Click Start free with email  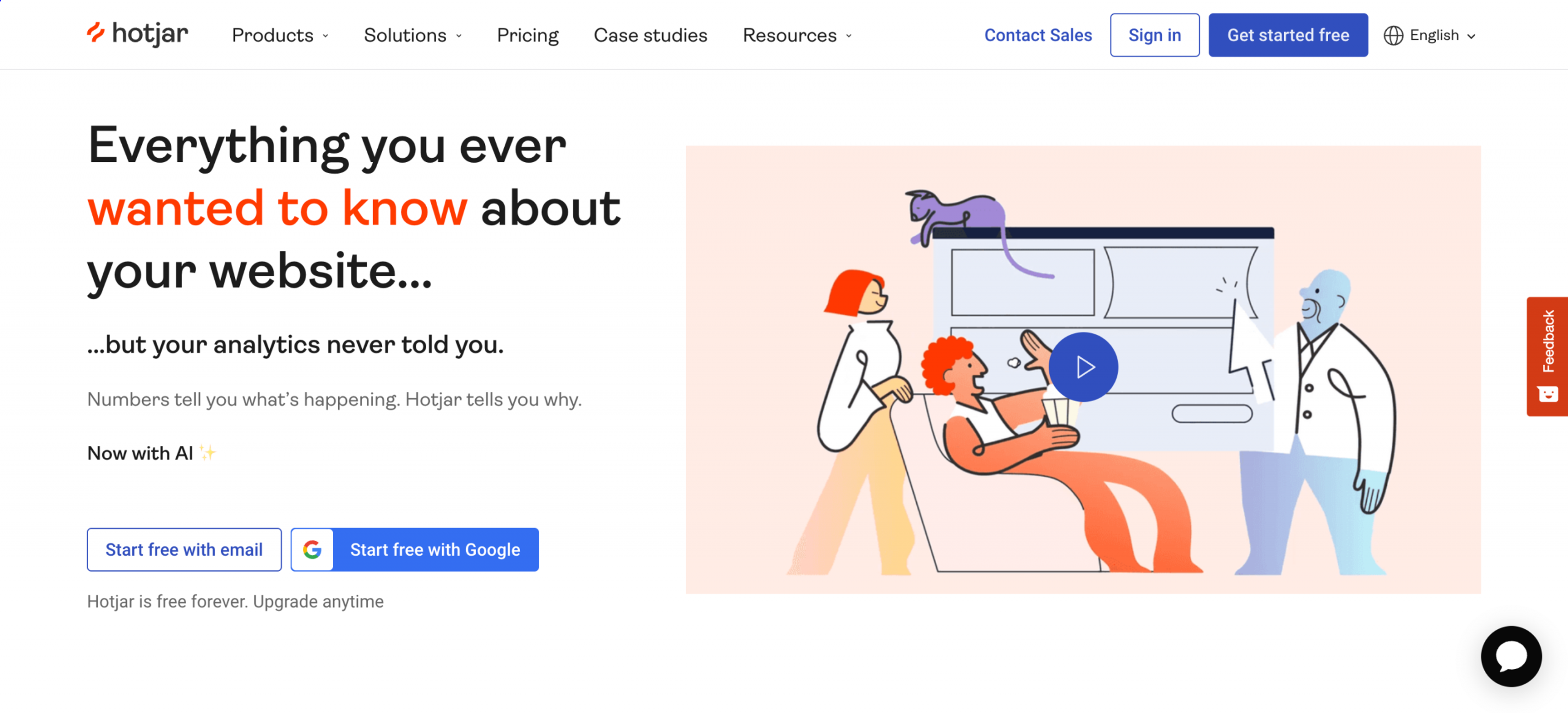[x=184, y=549]
